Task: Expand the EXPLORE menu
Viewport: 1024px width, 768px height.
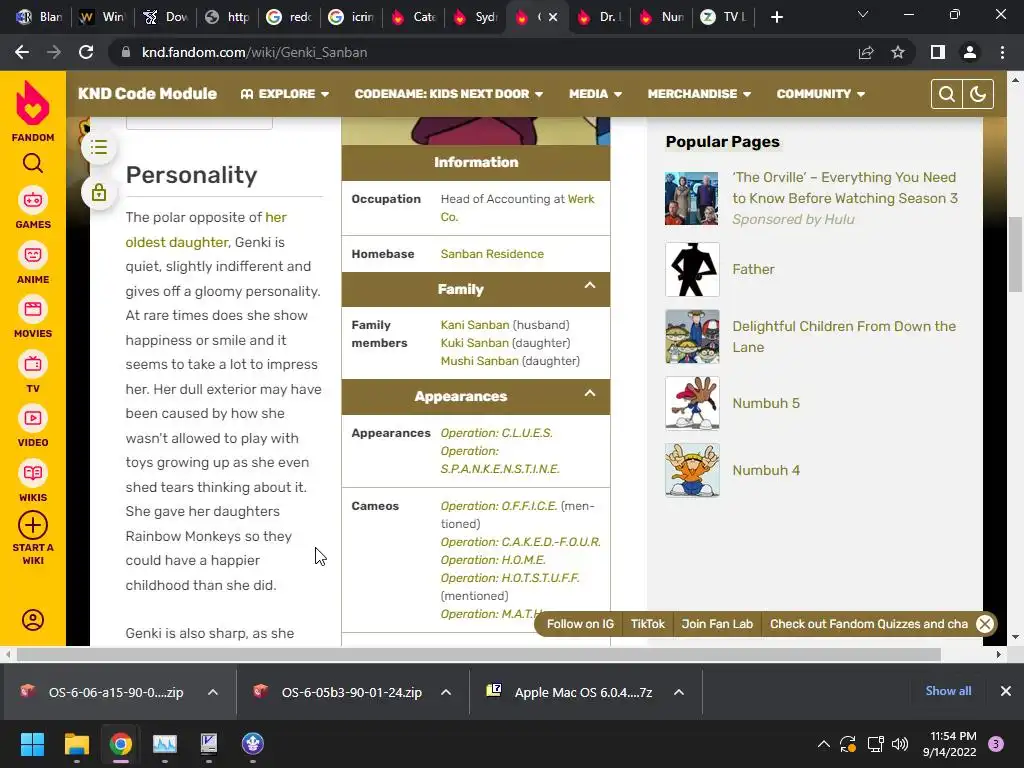Action: 285,94
